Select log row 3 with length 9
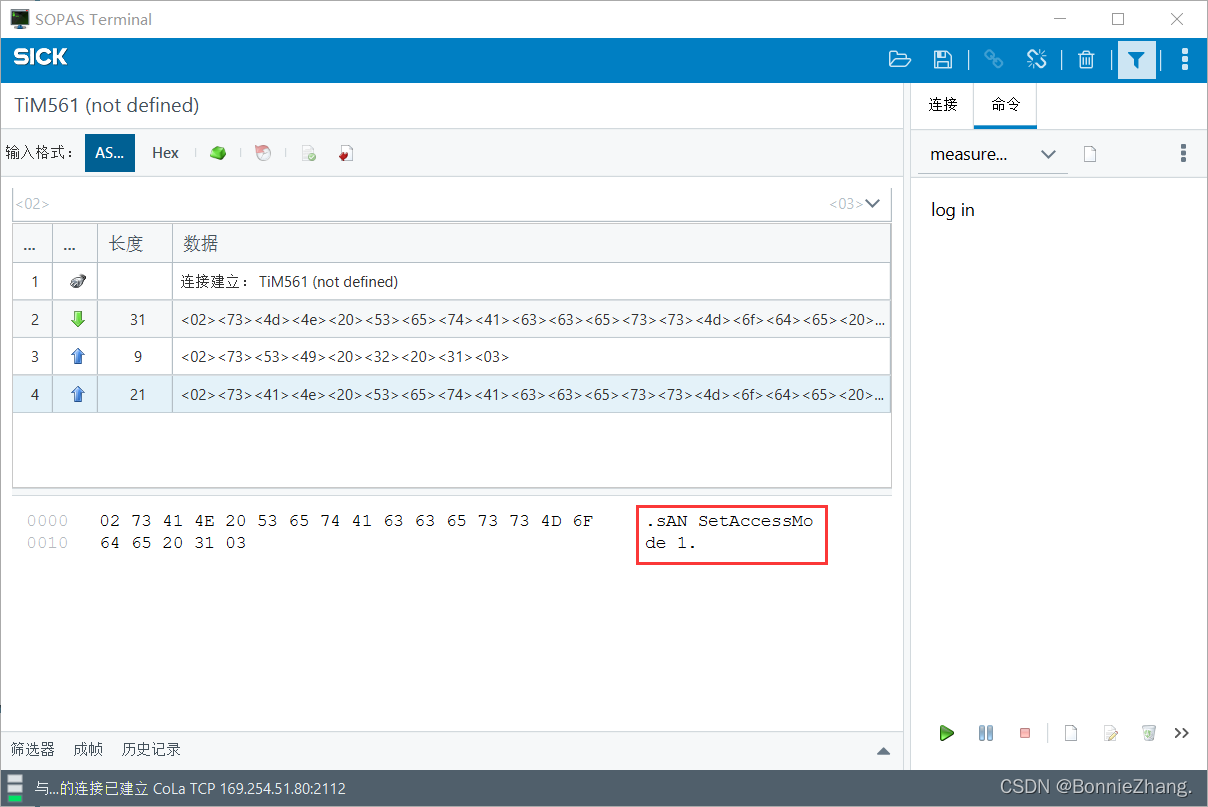Image resolution: width=1208 pixels, height=807 pixels. pos(451,357)
